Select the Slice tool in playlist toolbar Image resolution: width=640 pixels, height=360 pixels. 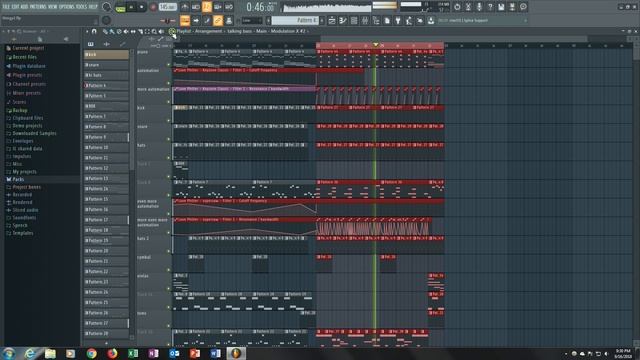[x=140, y=31]
